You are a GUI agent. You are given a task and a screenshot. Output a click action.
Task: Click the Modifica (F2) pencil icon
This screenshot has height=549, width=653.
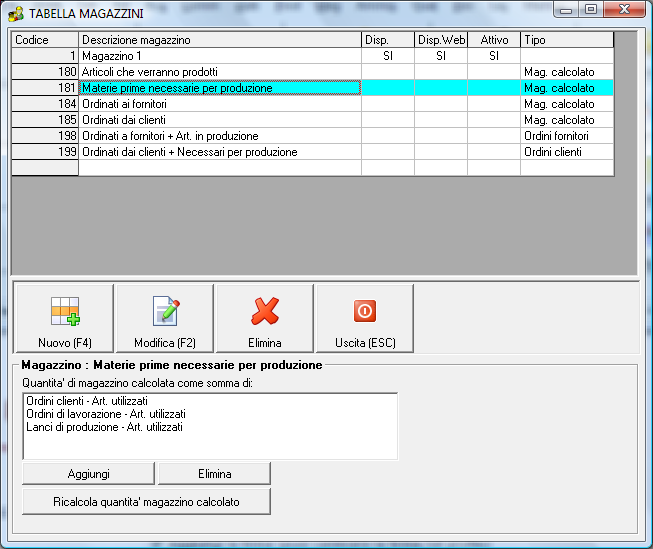coord(166,311)
